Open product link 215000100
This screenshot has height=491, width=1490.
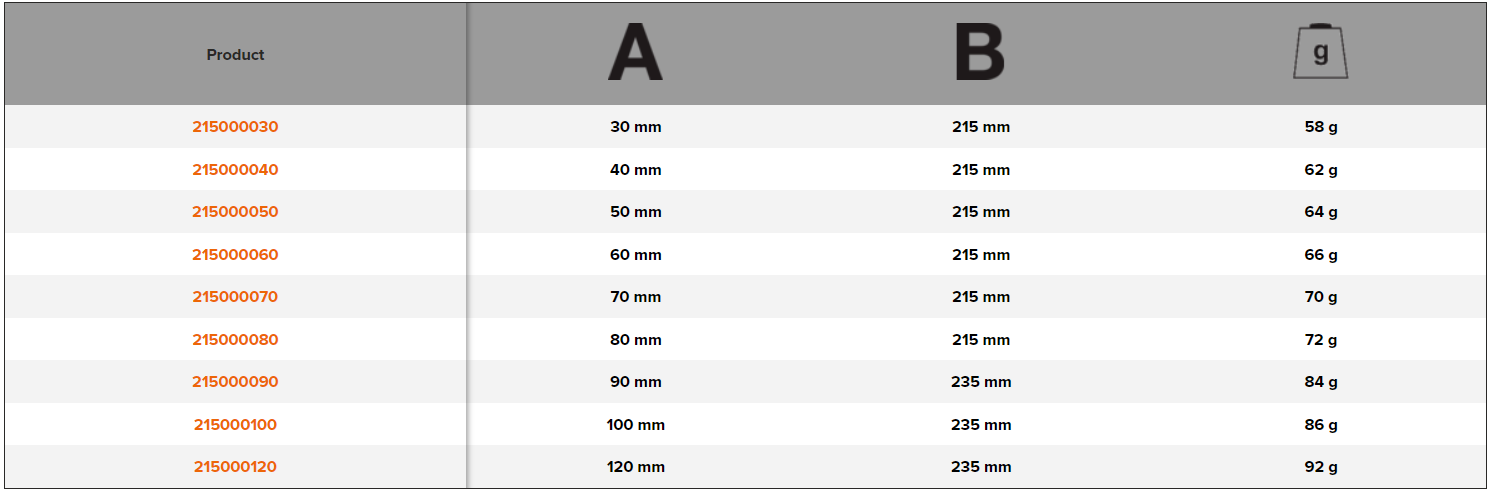[235, 425]
